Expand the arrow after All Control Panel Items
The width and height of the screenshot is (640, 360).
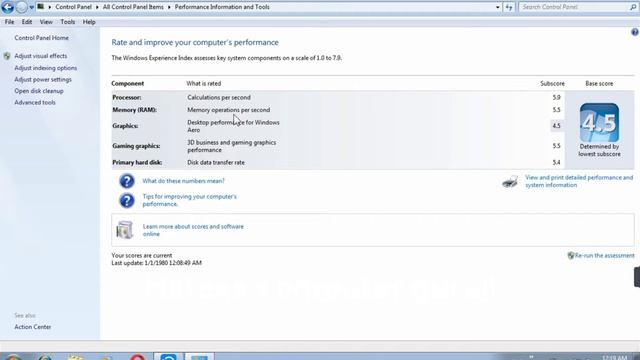click(169, 7)
